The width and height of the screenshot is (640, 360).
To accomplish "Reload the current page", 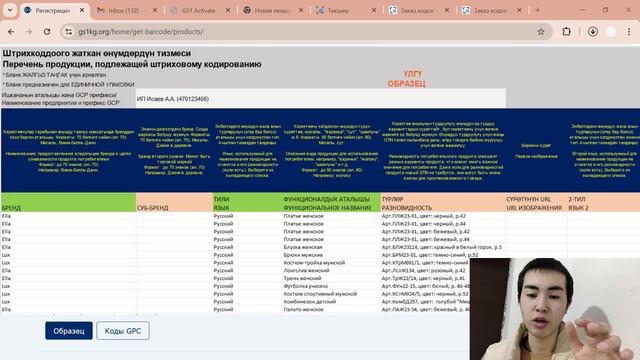I will point(47,31).
